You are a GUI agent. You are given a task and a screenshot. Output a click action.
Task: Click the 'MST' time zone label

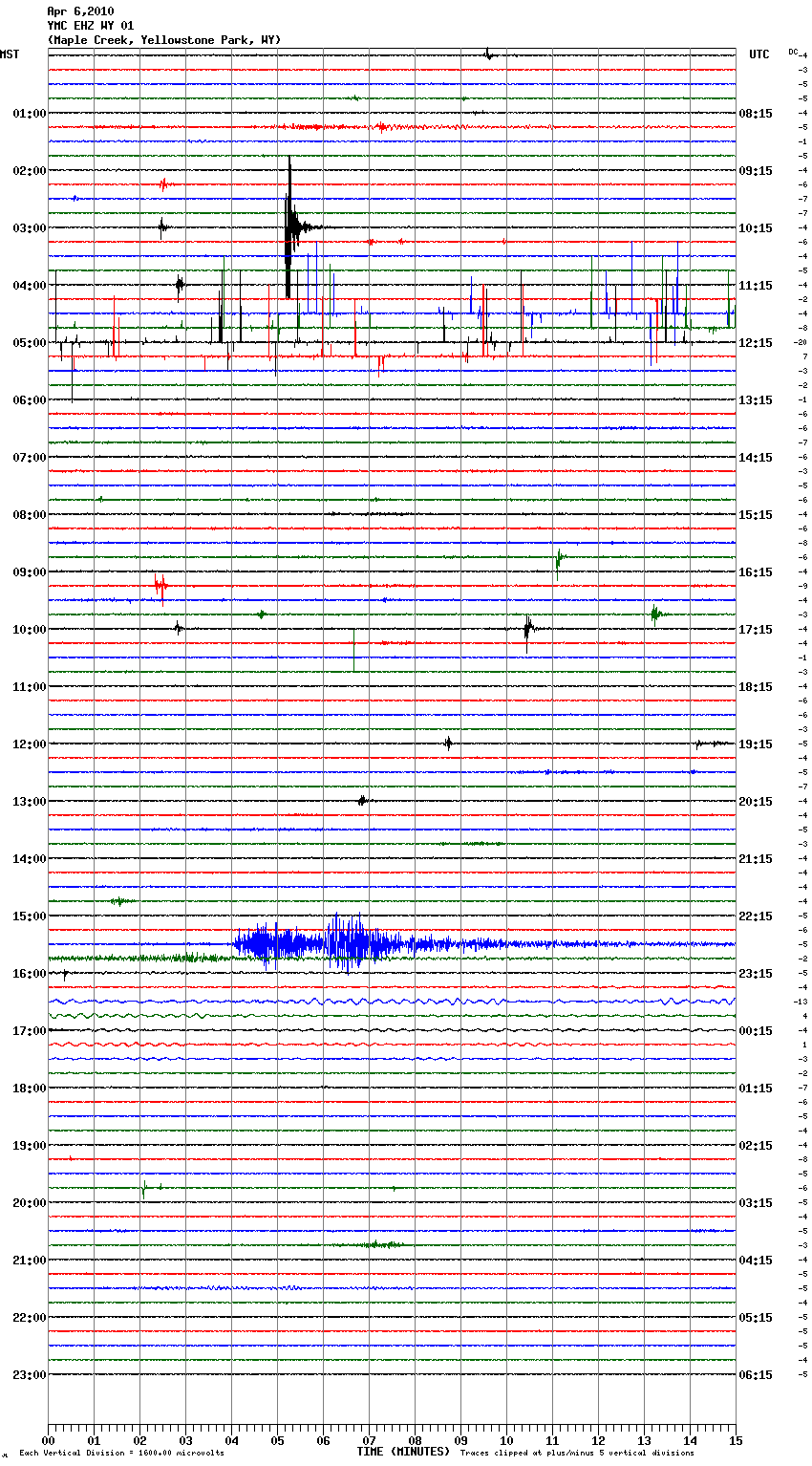pos(10,54)
